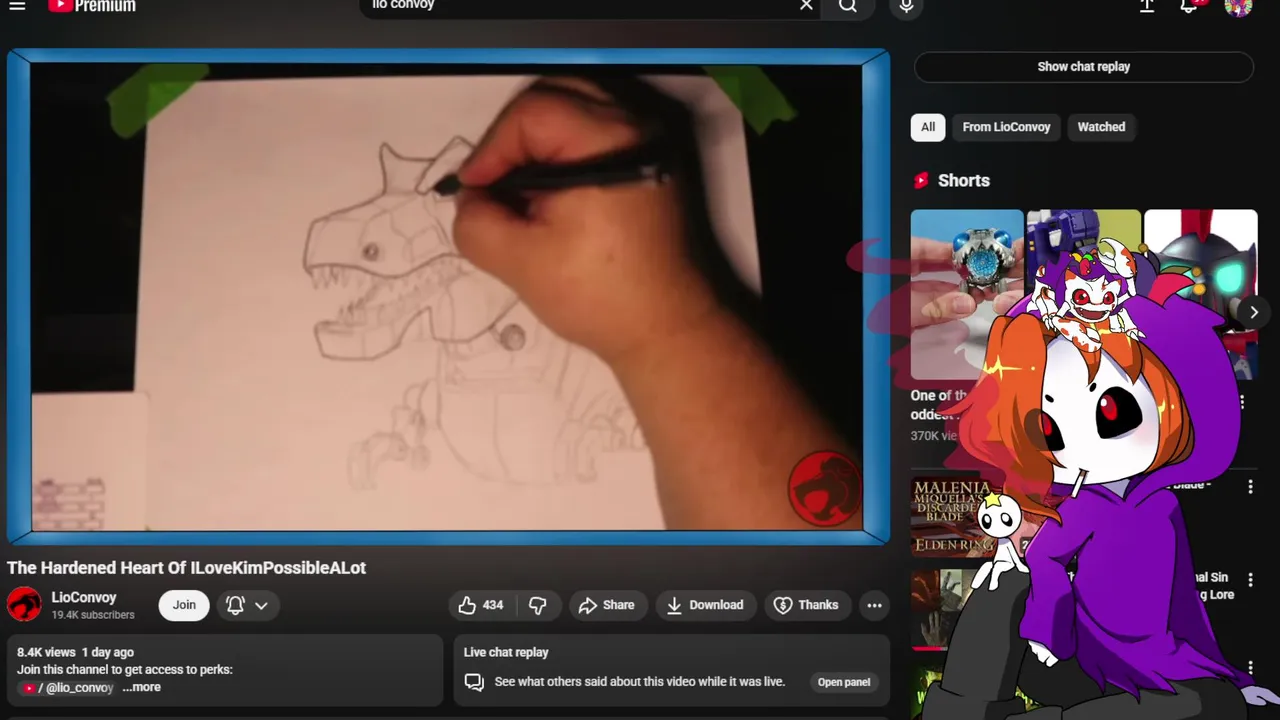Image resolution: width=1280 pixels, height=720 pixels.
Task: Like the video with 434 likes
Action: (481, 605)
